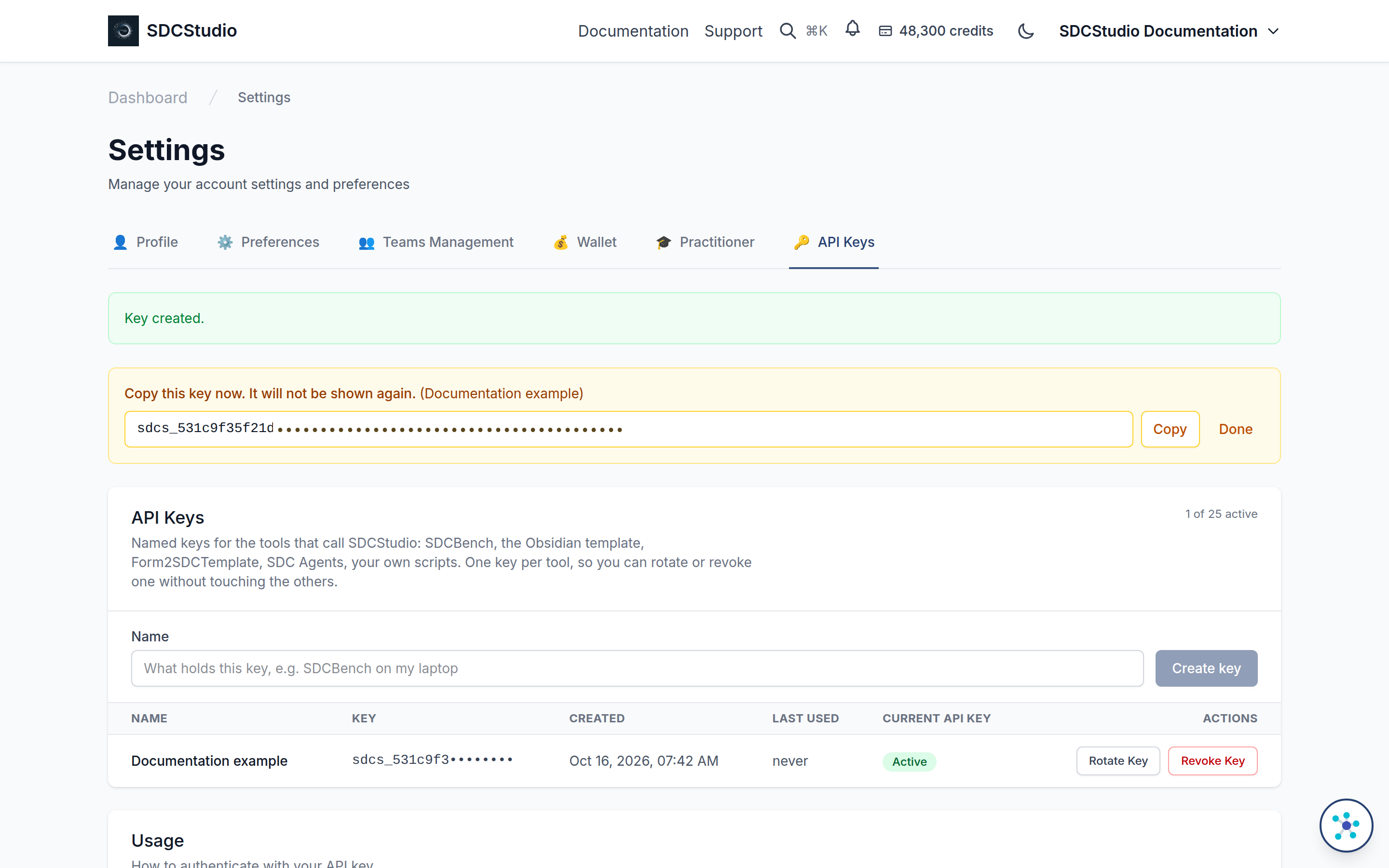
Task: Revoke the Documentation example key
Action: coord(1213,760)
